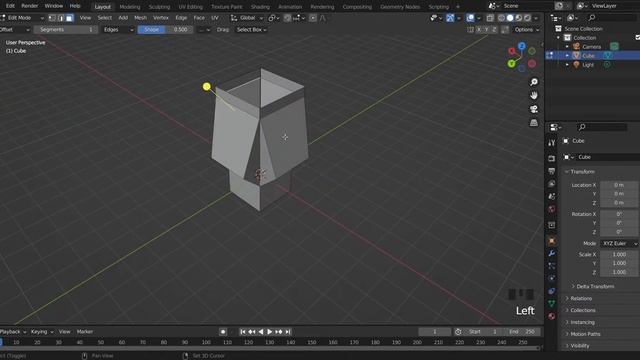640x360 pixels.
Task: Click the pan hand viewport icon
Action: 533,96
